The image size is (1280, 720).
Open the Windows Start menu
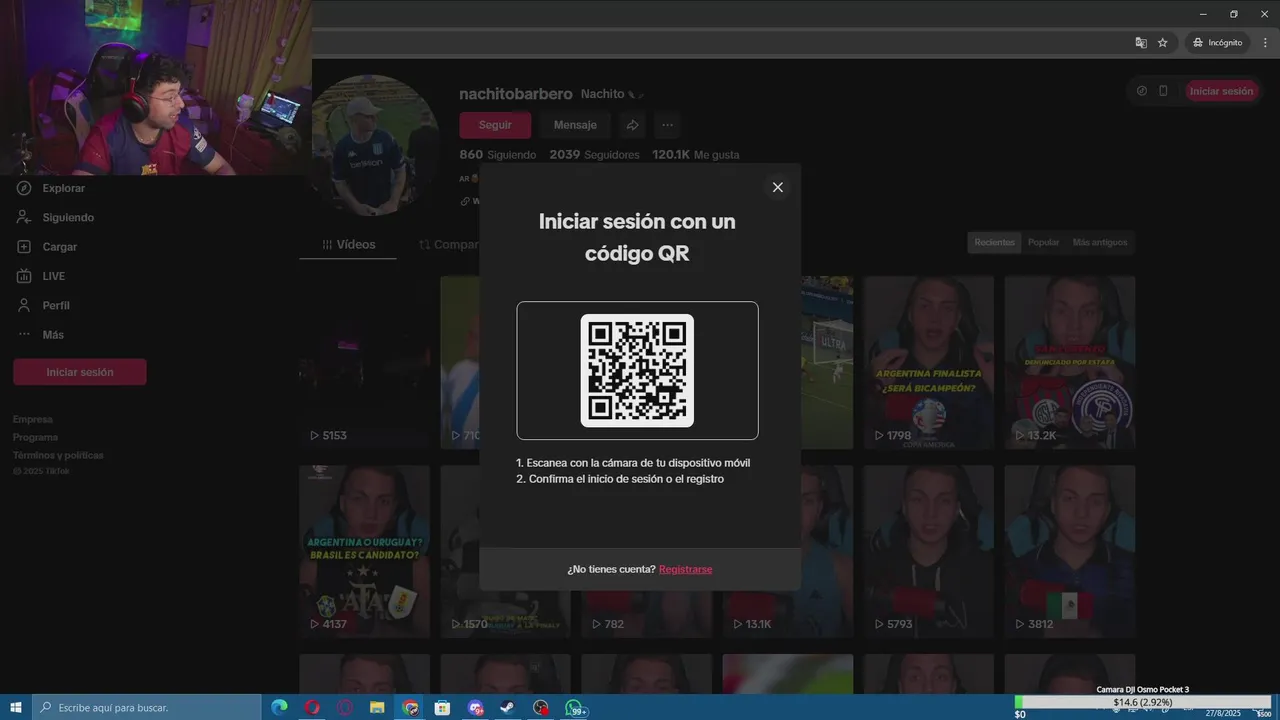(16, 707)
